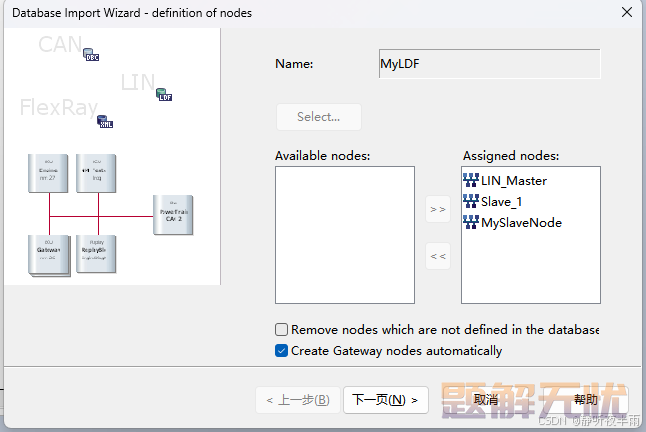Click inside the Available nodes list
This screenshot has width=646, height=432.
[345, 235]
